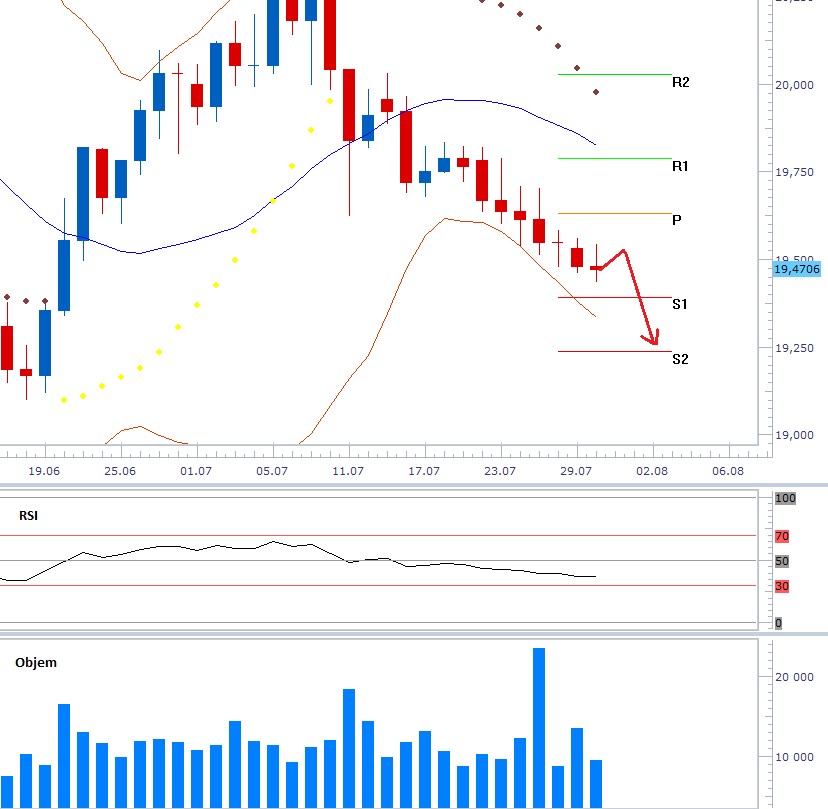This screenshot has height=809, width=828.
Task: Click the 17.07 date axis label
Action: [424, 471]
